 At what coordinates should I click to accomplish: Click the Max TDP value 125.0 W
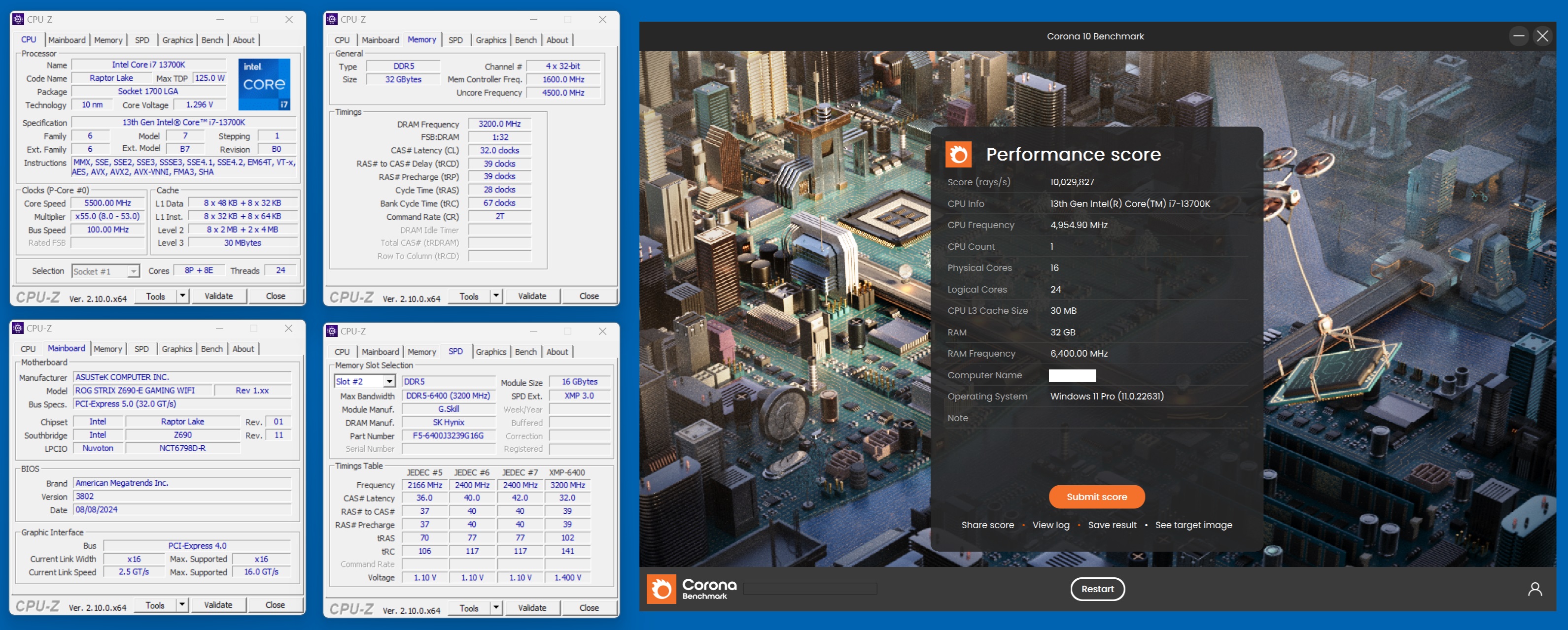pyautogui.click(x=209, y=78)
